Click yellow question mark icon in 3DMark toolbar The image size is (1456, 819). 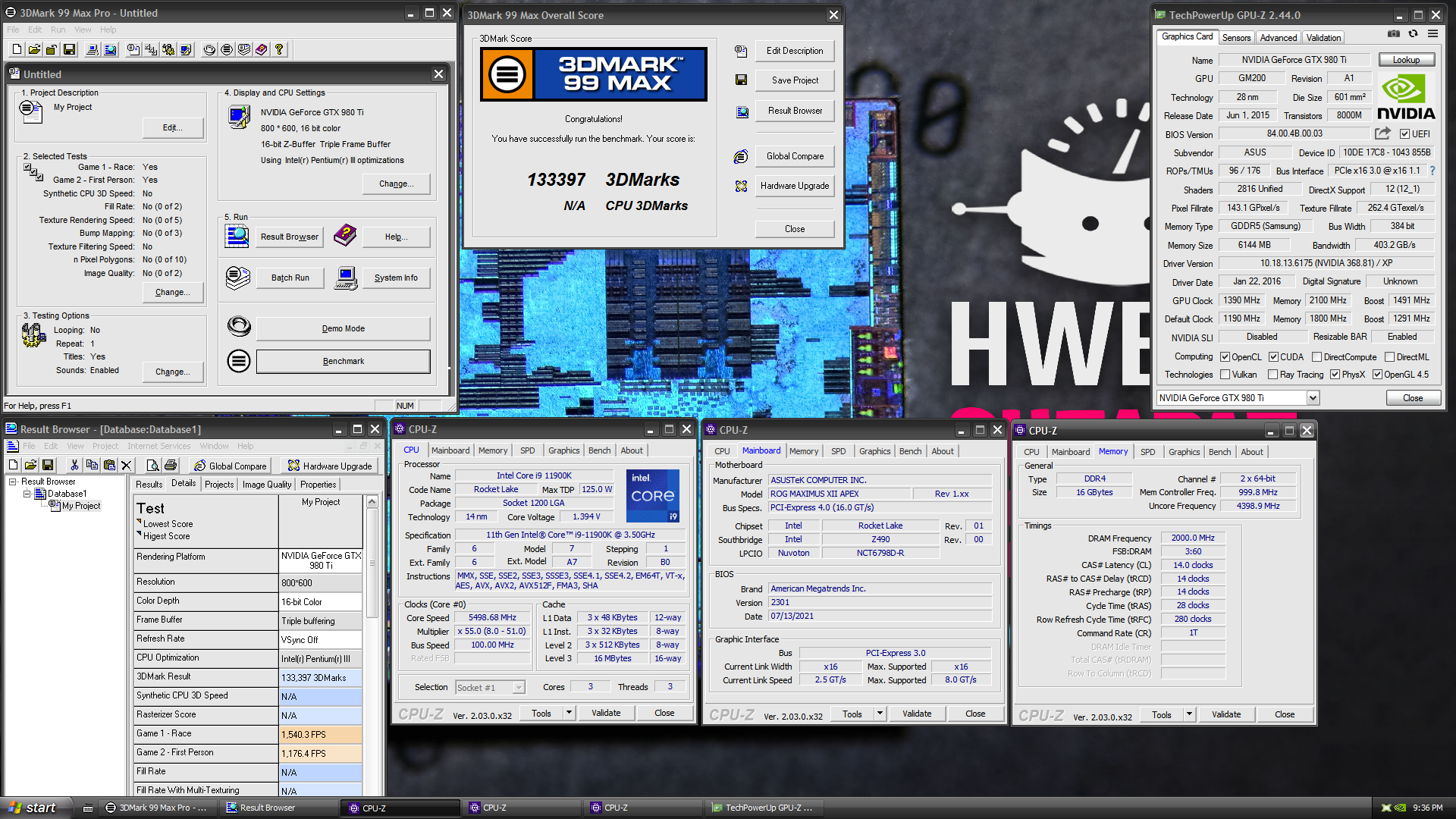click(279, 49)
